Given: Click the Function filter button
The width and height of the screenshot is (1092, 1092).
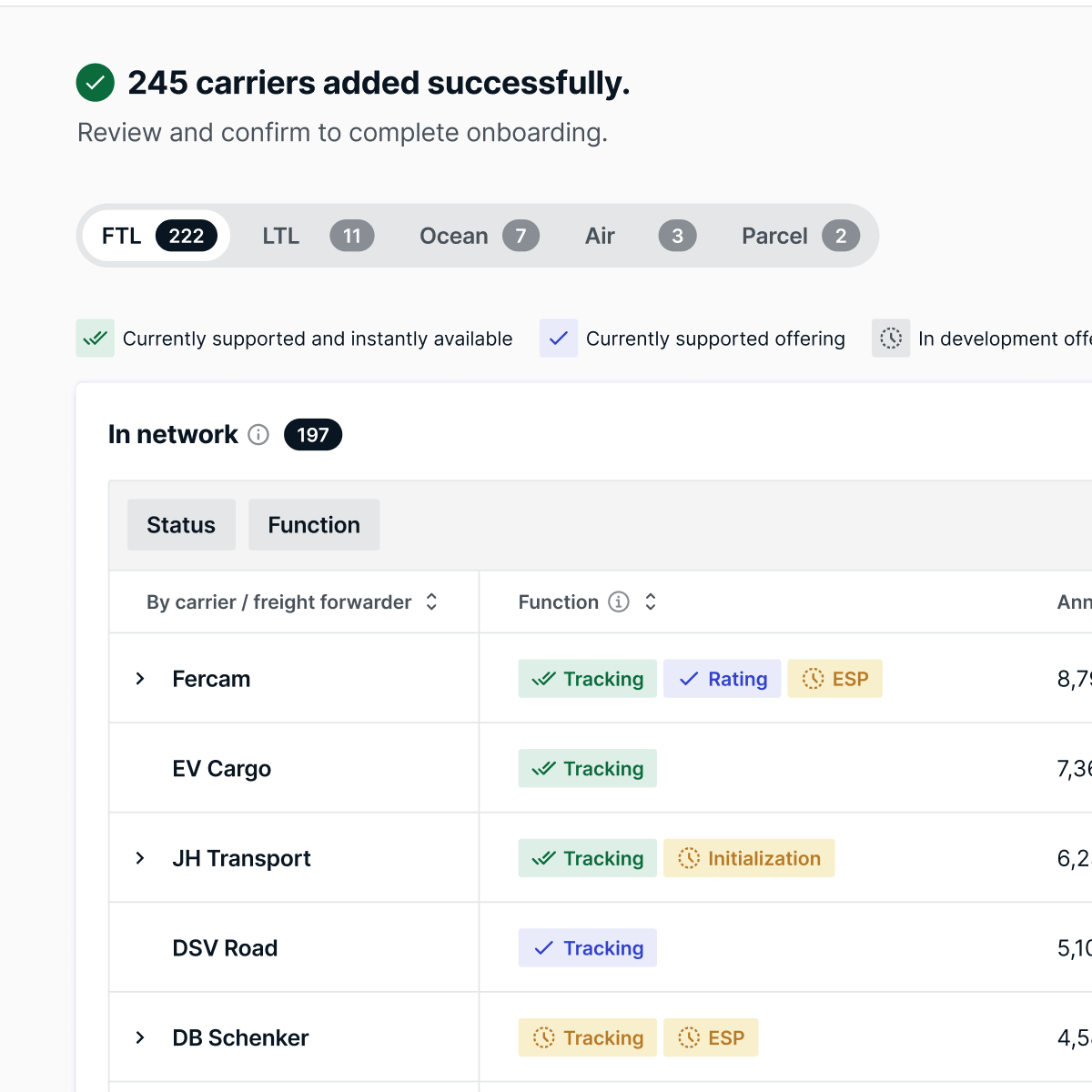Looking at the screenshot, I should [x=314, y=525].
